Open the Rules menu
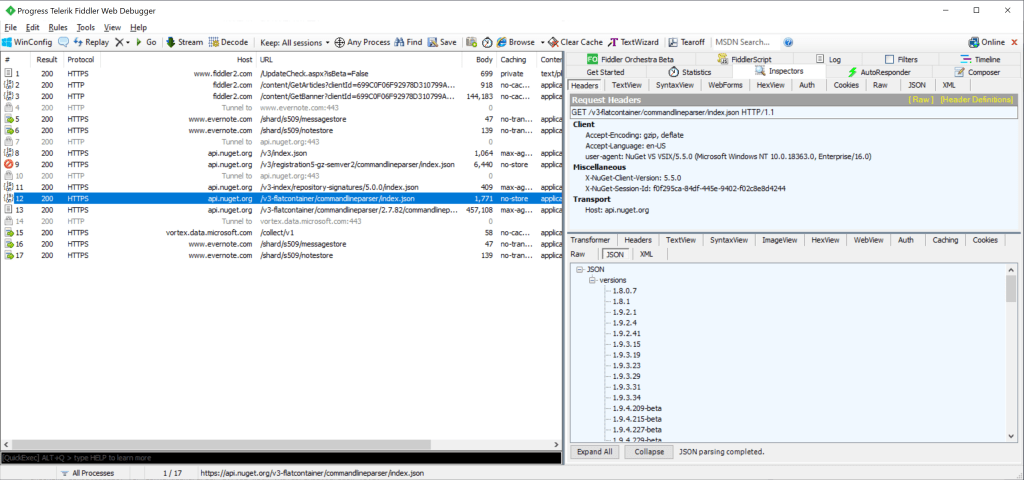 pos(58,27)
